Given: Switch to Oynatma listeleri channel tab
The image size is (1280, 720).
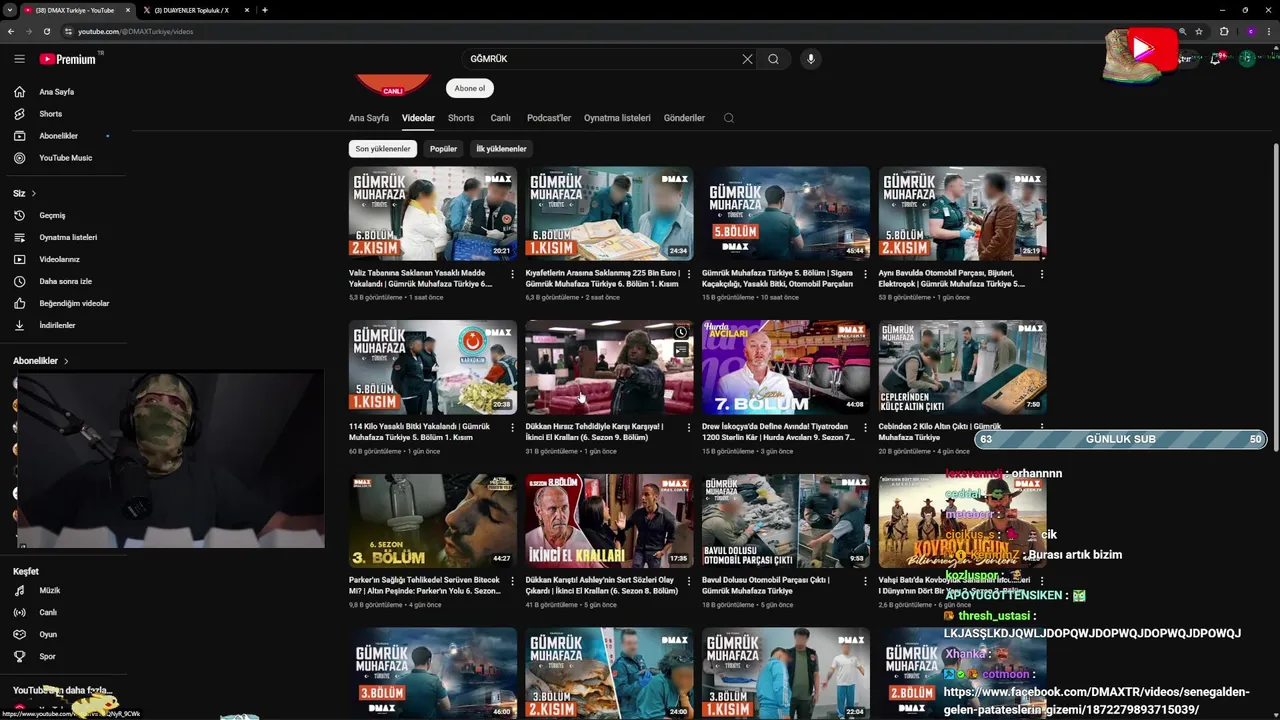Looking at the screenshot, I should pos(617,118).
